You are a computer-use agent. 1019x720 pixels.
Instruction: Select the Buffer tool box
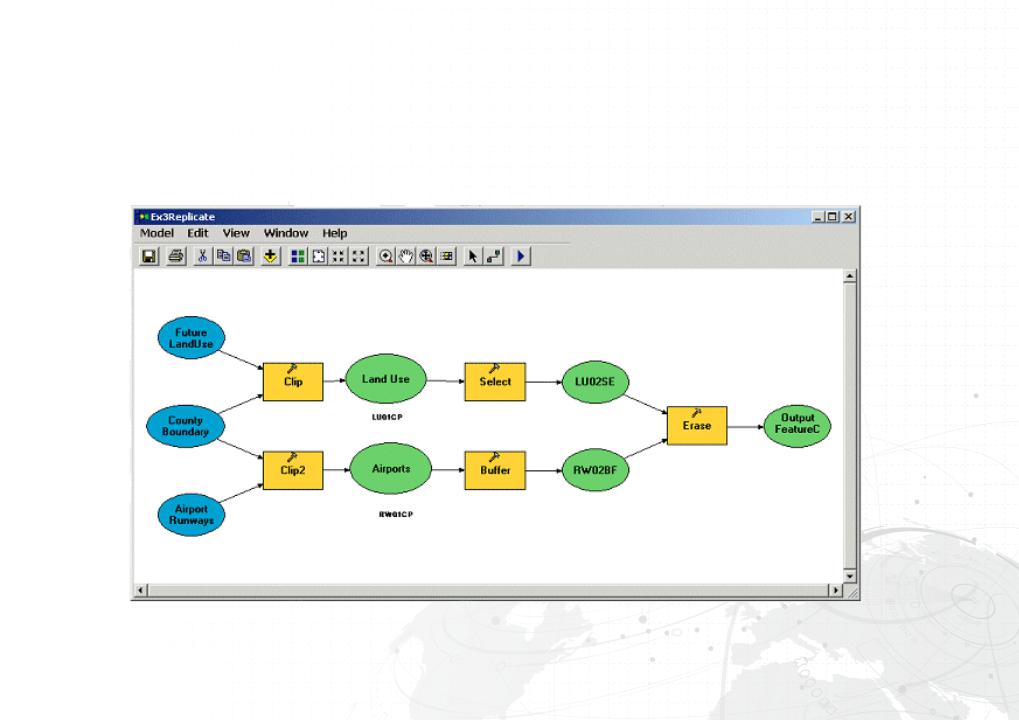(495, 470)
